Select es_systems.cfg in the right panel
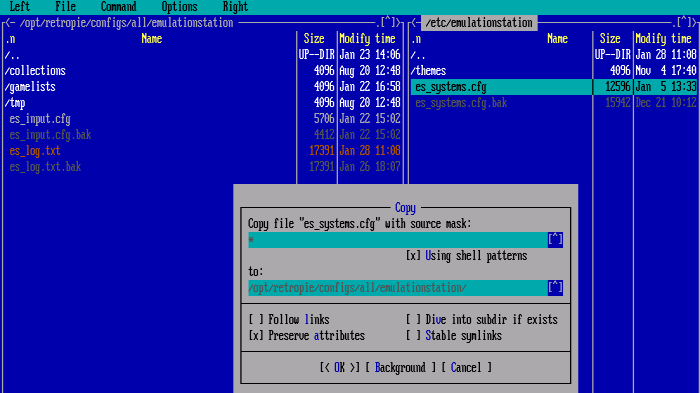This screenshot has width=700, height=393. pos(501,87)
